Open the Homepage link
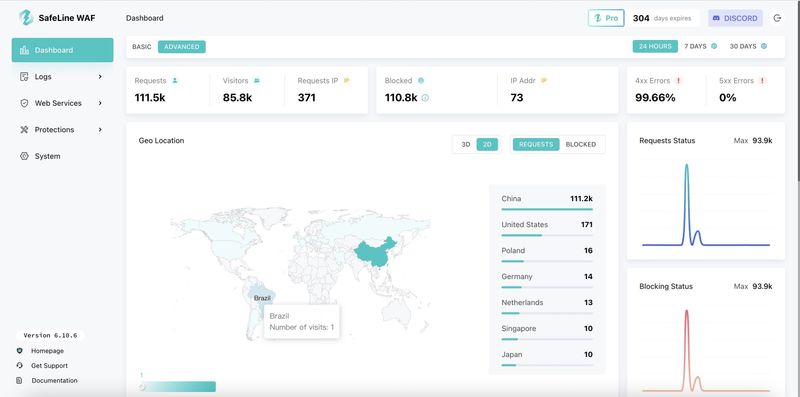The width and height of the screenshot is (800, 397). pyautogui.click(x=47, y=351)
